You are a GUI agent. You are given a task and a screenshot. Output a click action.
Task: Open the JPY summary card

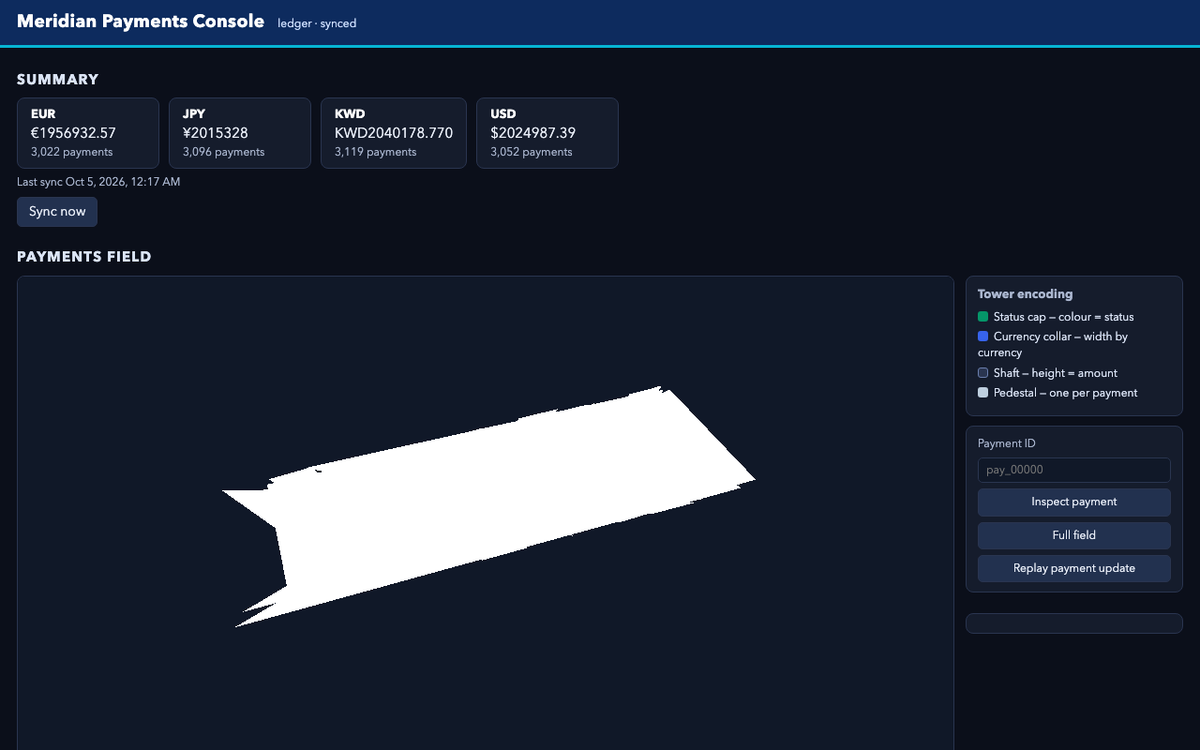coord(240,133)
